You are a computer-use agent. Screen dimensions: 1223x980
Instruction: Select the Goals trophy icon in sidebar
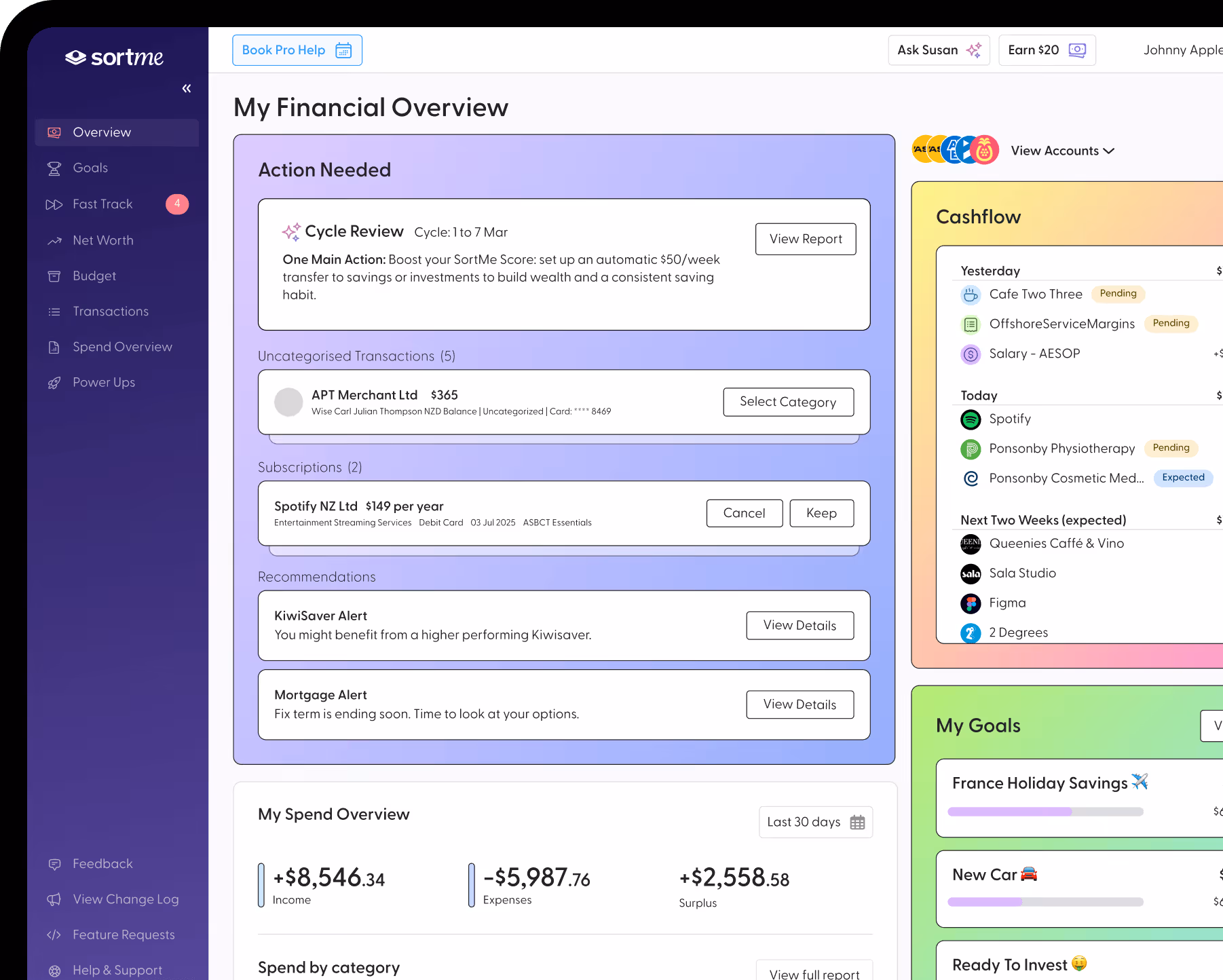click(x=54, y=168)
